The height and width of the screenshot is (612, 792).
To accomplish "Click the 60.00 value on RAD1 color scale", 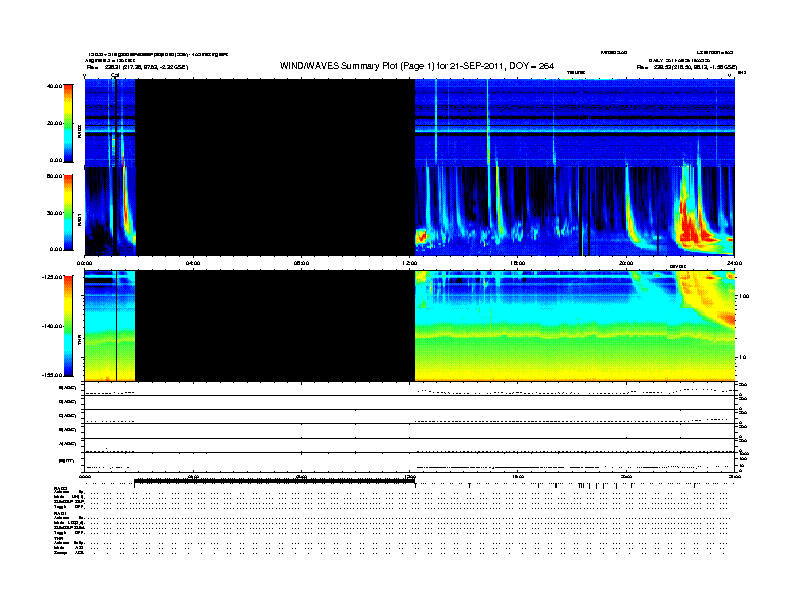I will tap(54, 176).
